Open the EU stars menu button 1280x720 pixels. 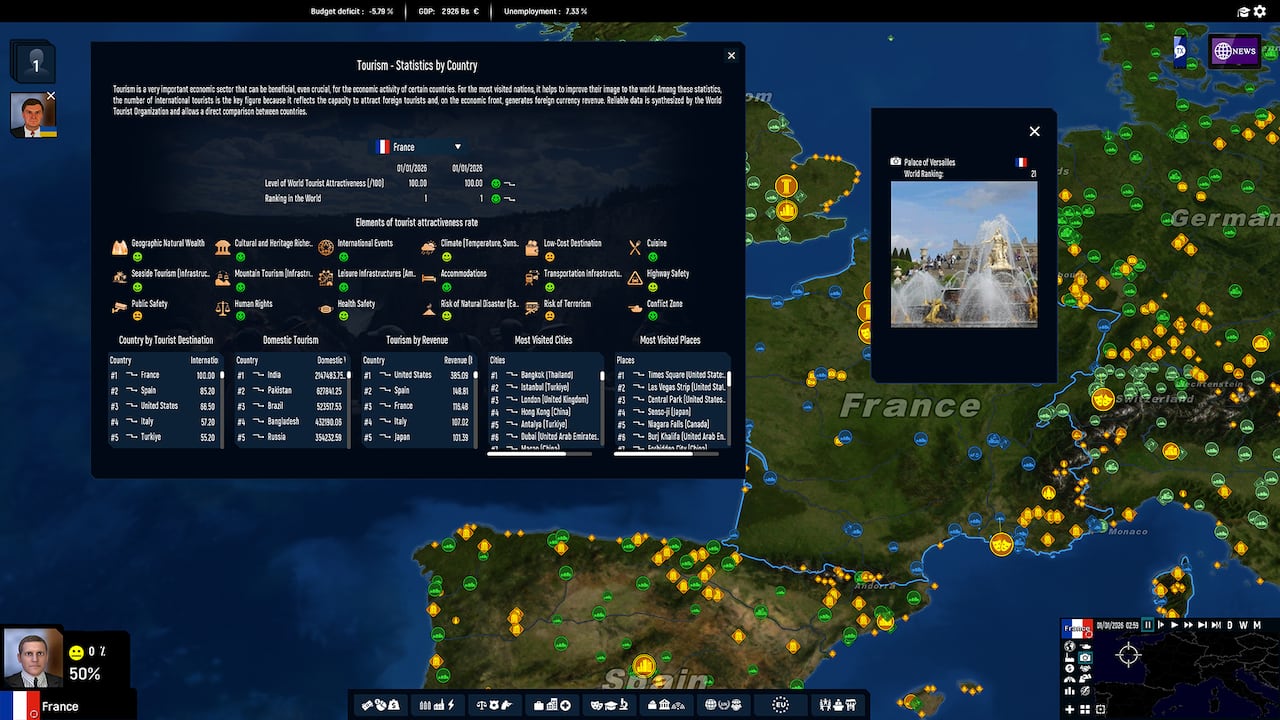tap(780, 704)
